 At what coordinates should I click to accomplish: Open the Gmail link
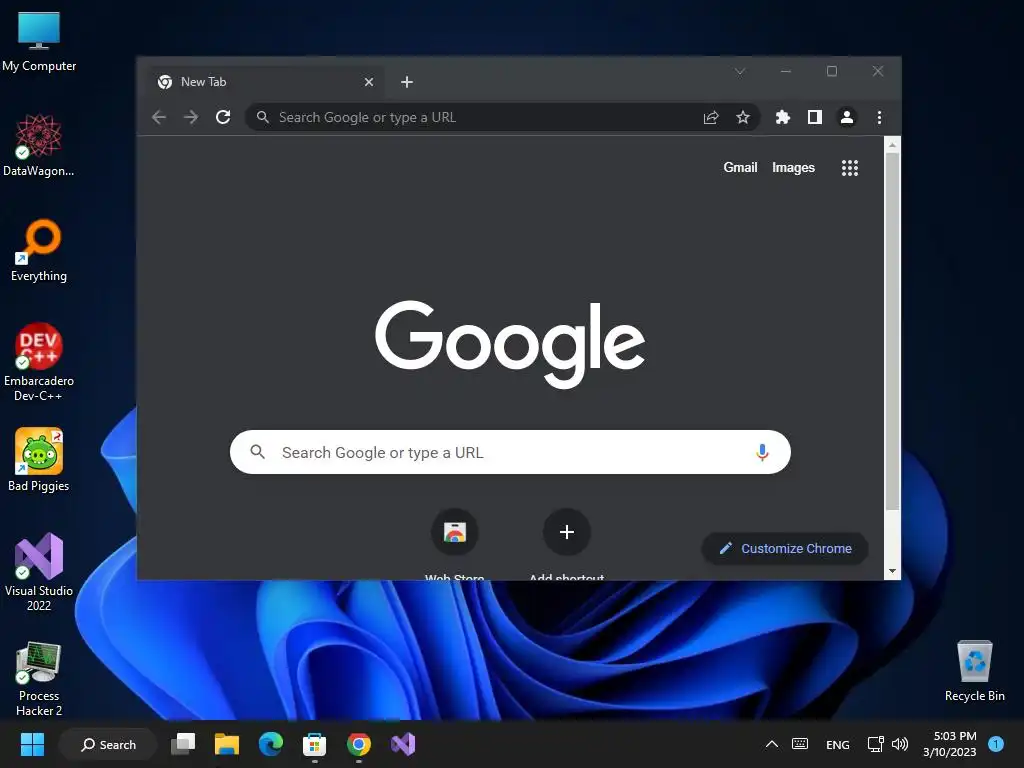pyautogui.click(x=740, y=167)
